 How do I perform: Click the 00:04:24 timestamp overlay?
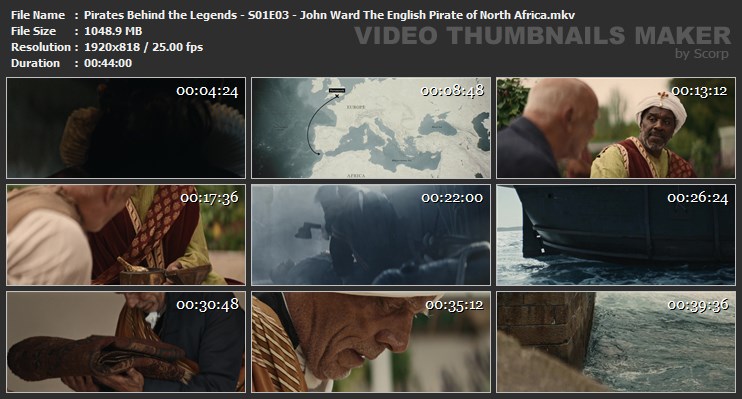click(207, 91)
